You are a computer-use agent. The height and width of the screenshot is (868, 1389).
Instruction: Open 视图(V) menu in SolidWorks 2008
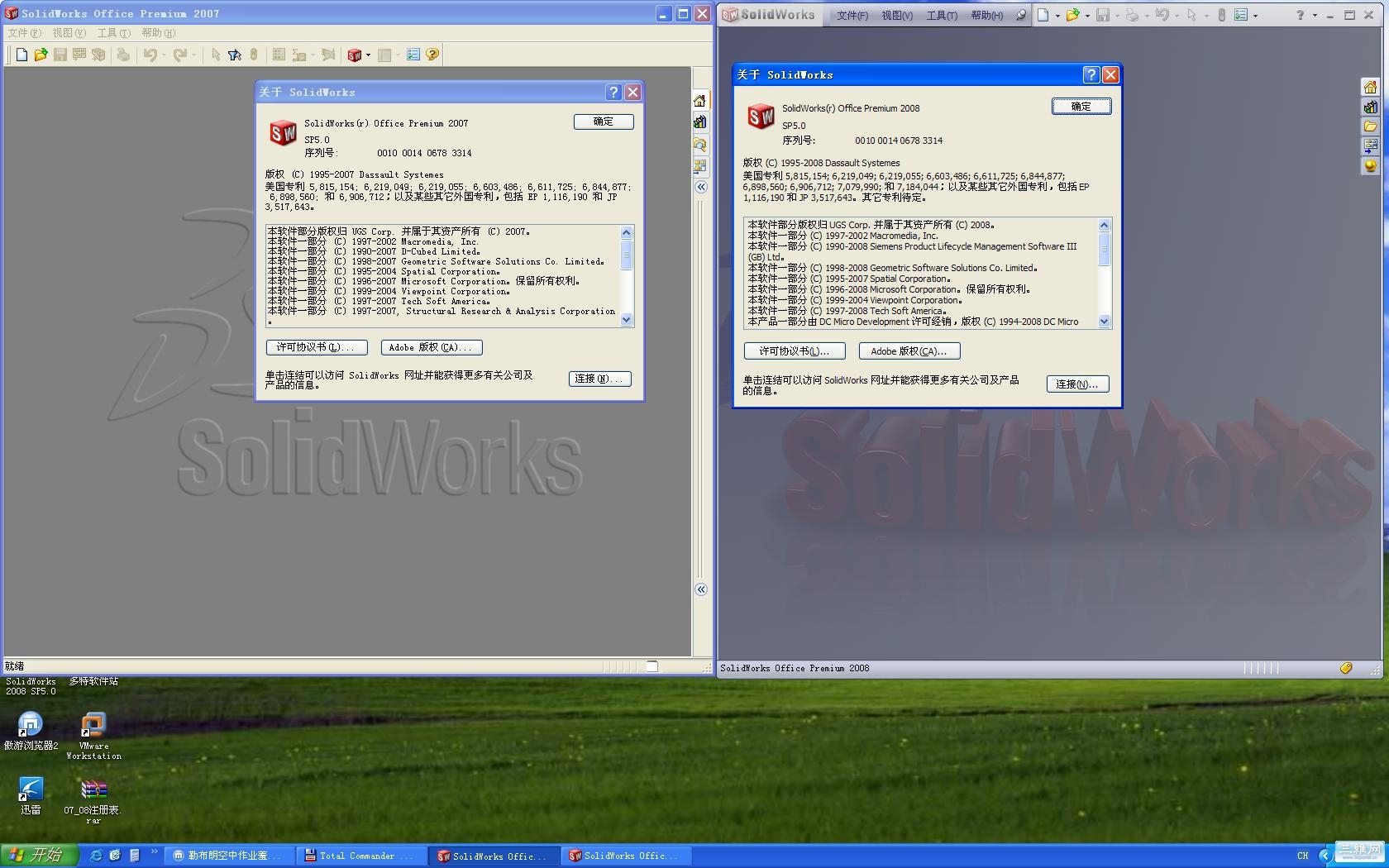tap(897, 16)
